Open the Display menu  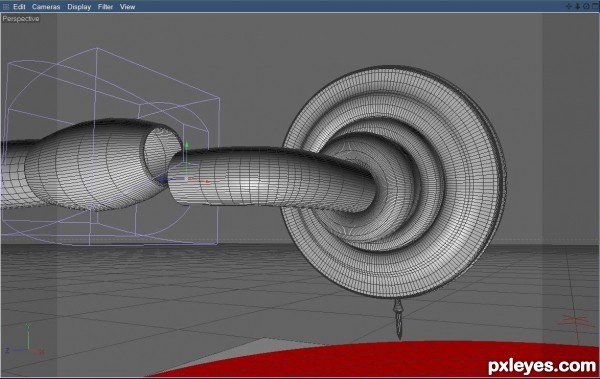(x=79, y=7)
